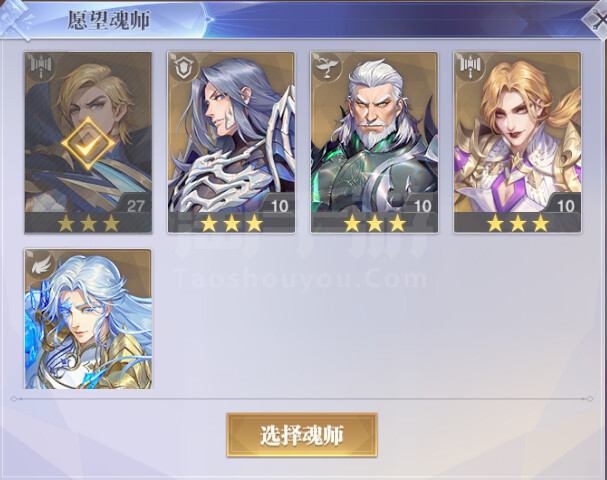Click the 愿望魂师 title header

click(109, 21)
